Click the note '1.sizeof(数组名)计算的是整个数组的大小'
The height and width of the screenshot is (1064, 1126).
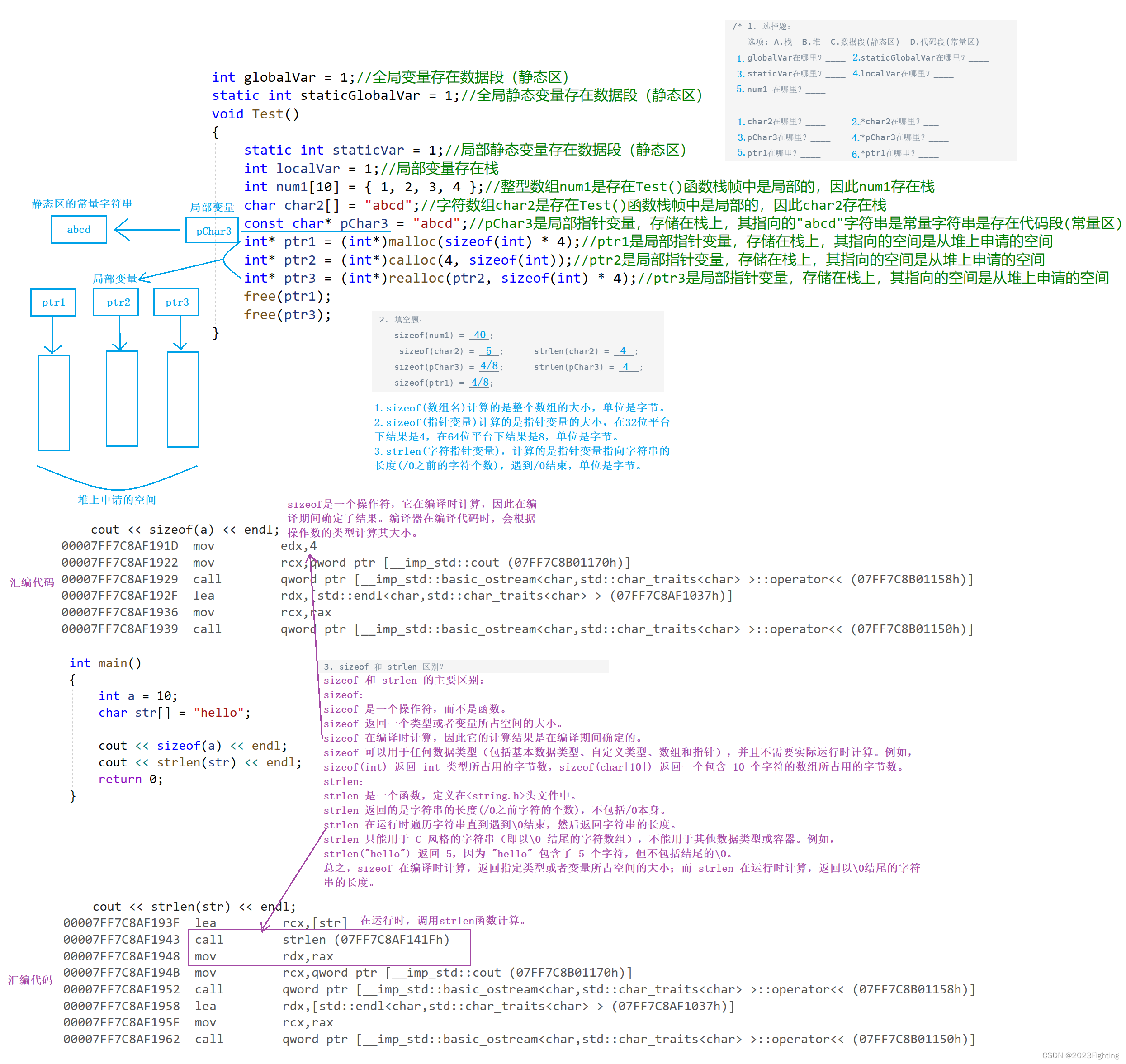pos(520,408)
